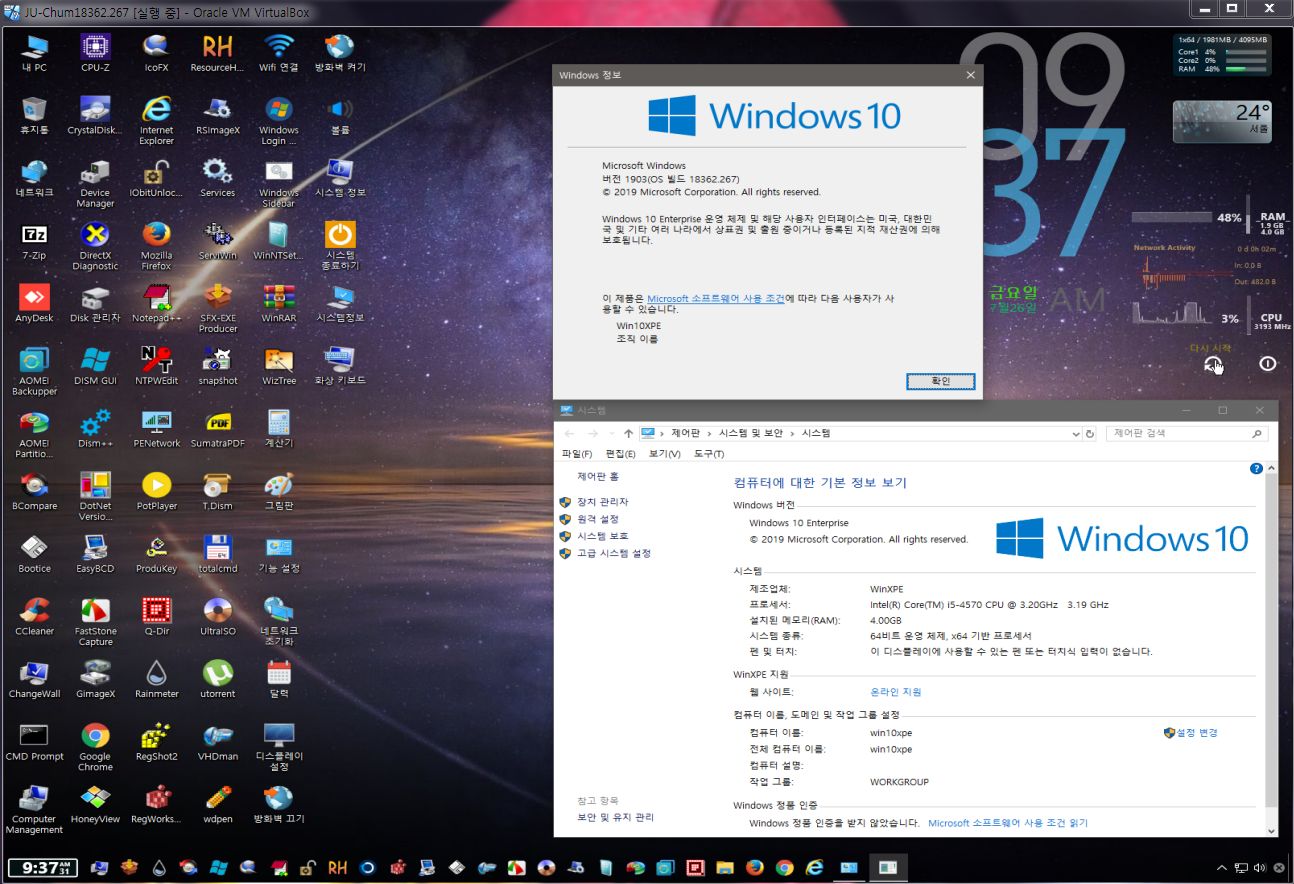
Task: Open the 보기(V) menu
Action: tap(664, 454)
